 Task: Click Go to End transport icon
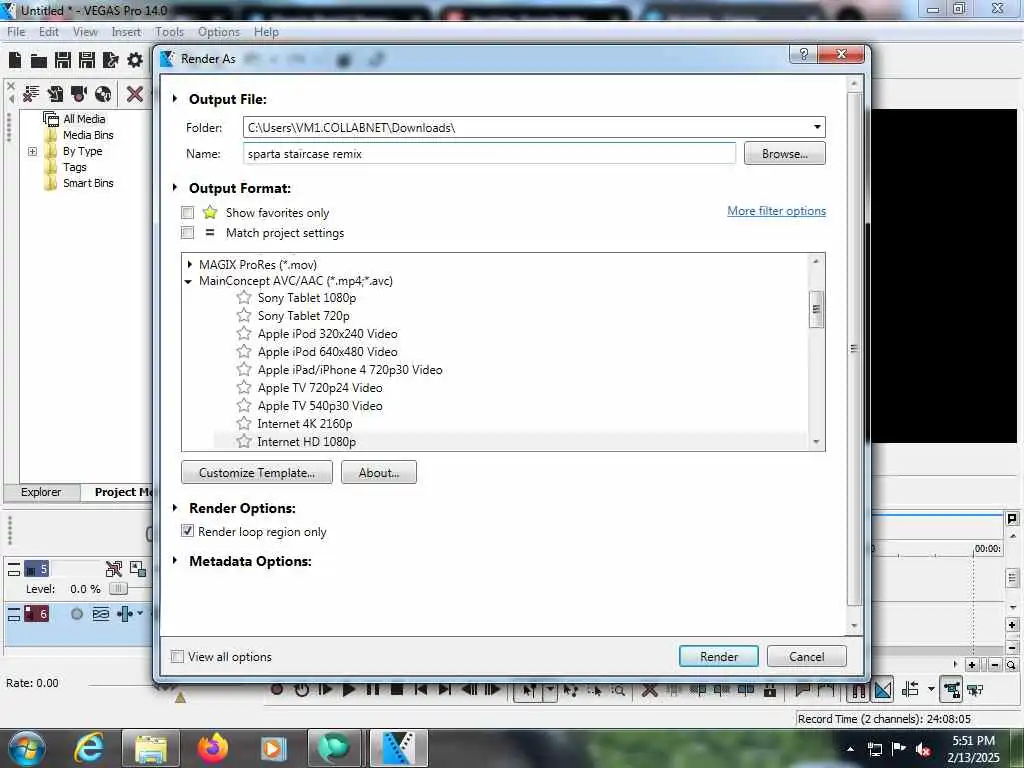pos(445,689)
